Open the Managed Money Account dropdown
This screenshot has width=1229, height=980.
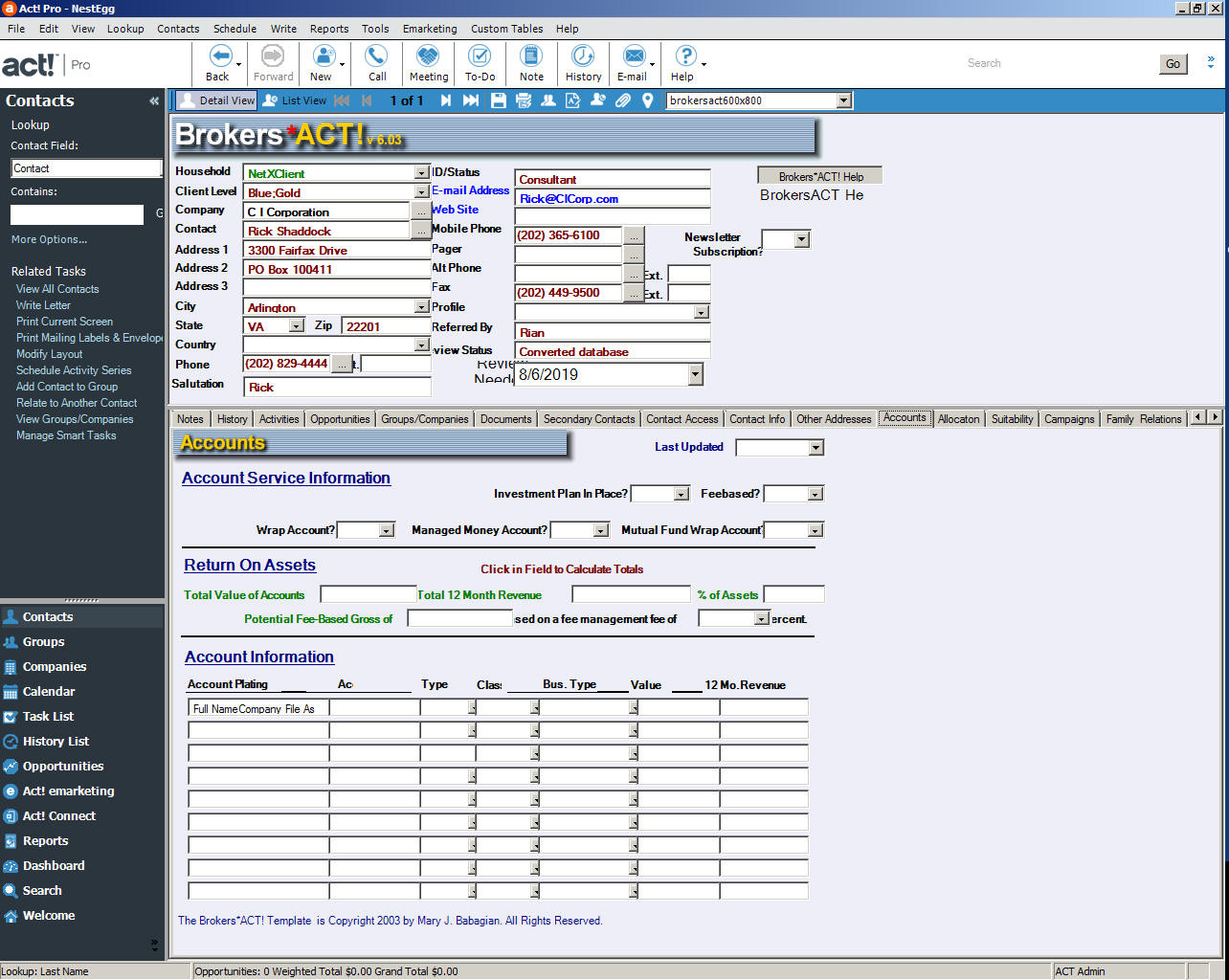coord(600,530)
